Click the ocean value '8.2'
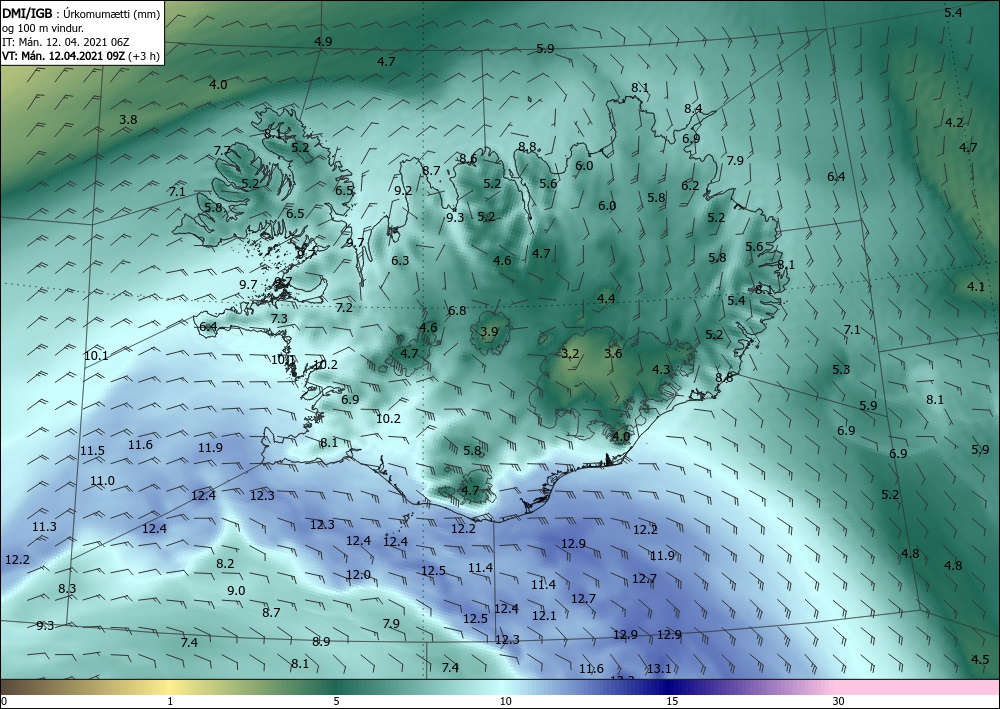Image resolution: width=1000 pixels, height=709 pixels. [225, 563]
